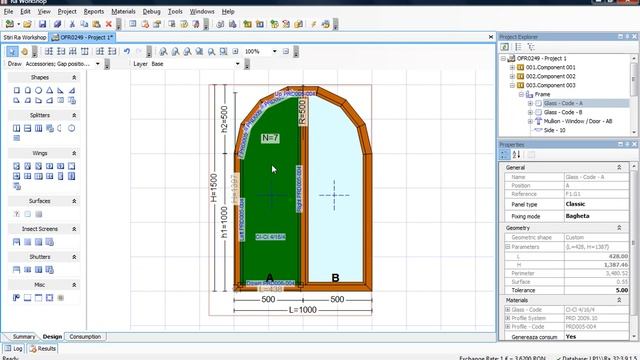
Task: Click the Panel type value Classic
Action: [596, 204]
